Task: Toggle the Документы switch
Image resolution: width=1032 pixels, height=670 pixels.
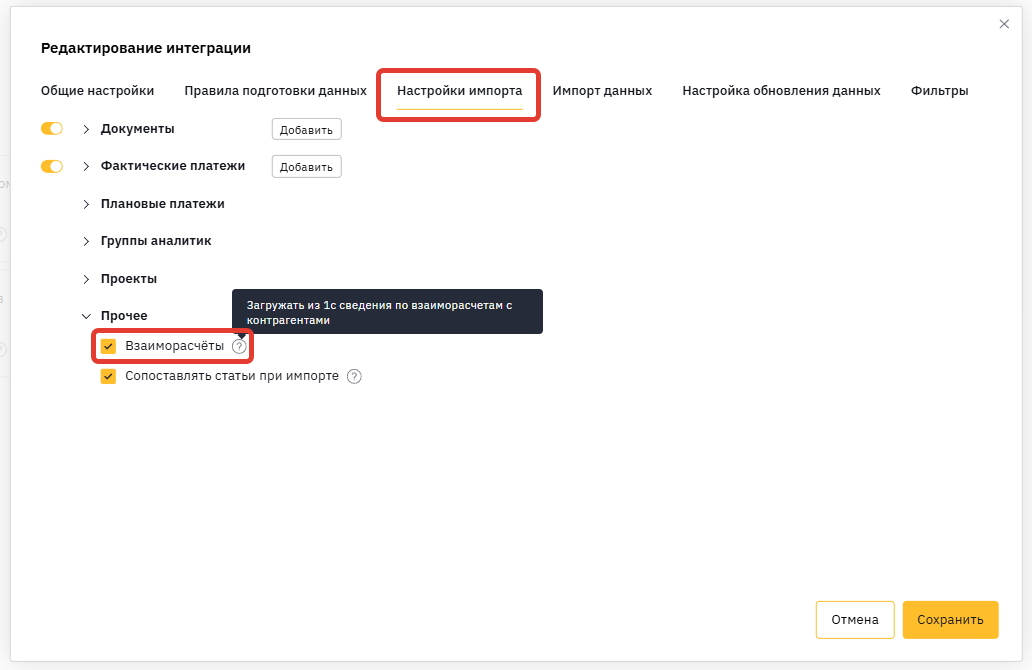Action: (x=52, y=129)
